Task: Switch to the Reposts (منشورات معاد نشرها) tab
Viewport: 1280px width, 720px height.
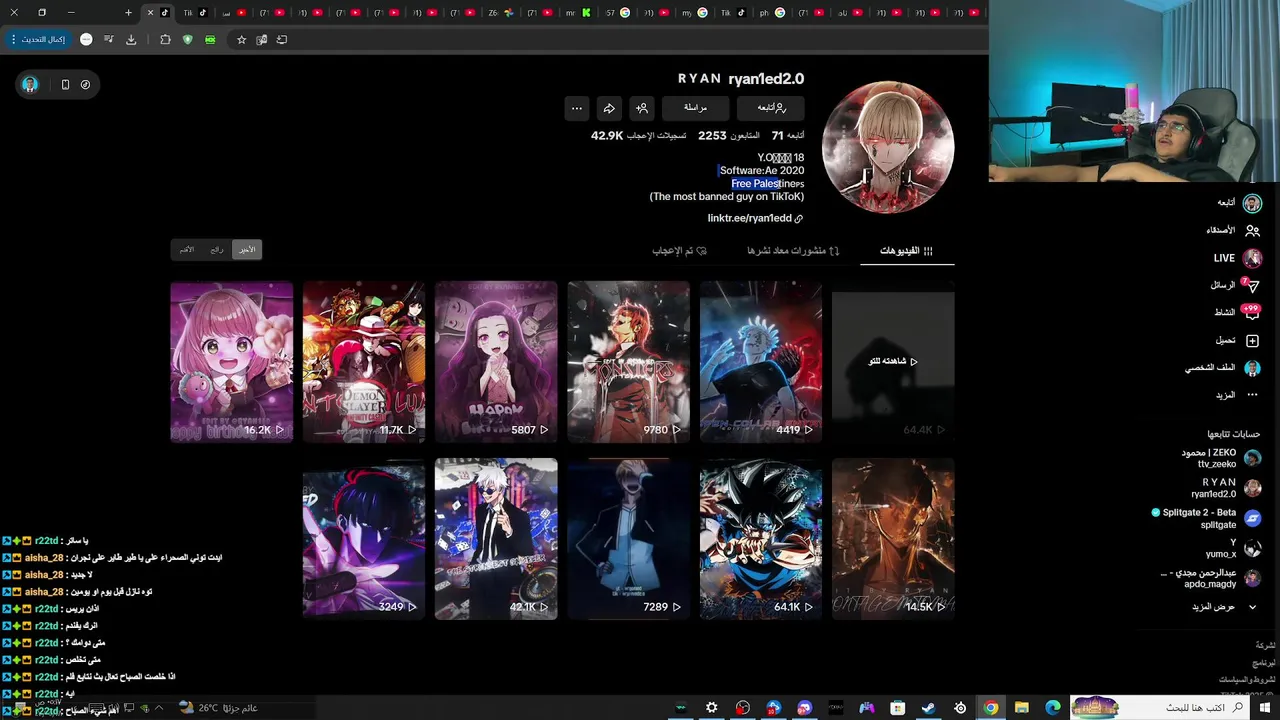Action: coord(793,251)
